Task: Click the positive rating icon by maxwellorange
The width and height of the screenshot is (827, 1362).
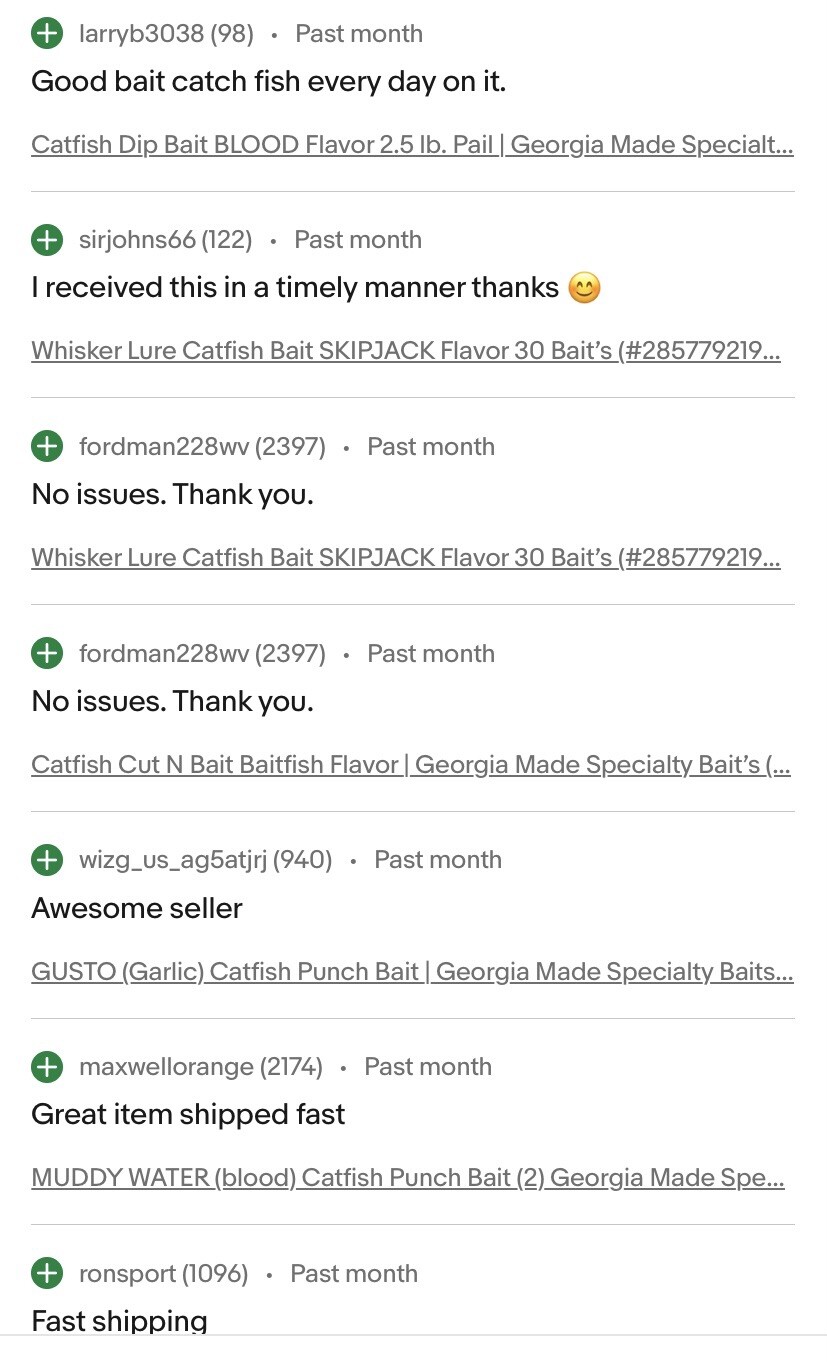Action: click(x=47, y=1067)
